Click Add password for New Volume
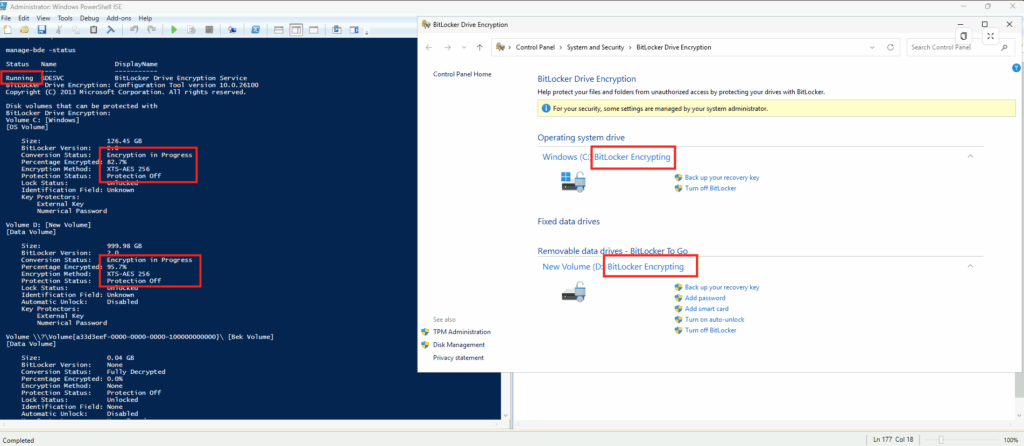The image size is (1024, 446). [x=706, y=298]
